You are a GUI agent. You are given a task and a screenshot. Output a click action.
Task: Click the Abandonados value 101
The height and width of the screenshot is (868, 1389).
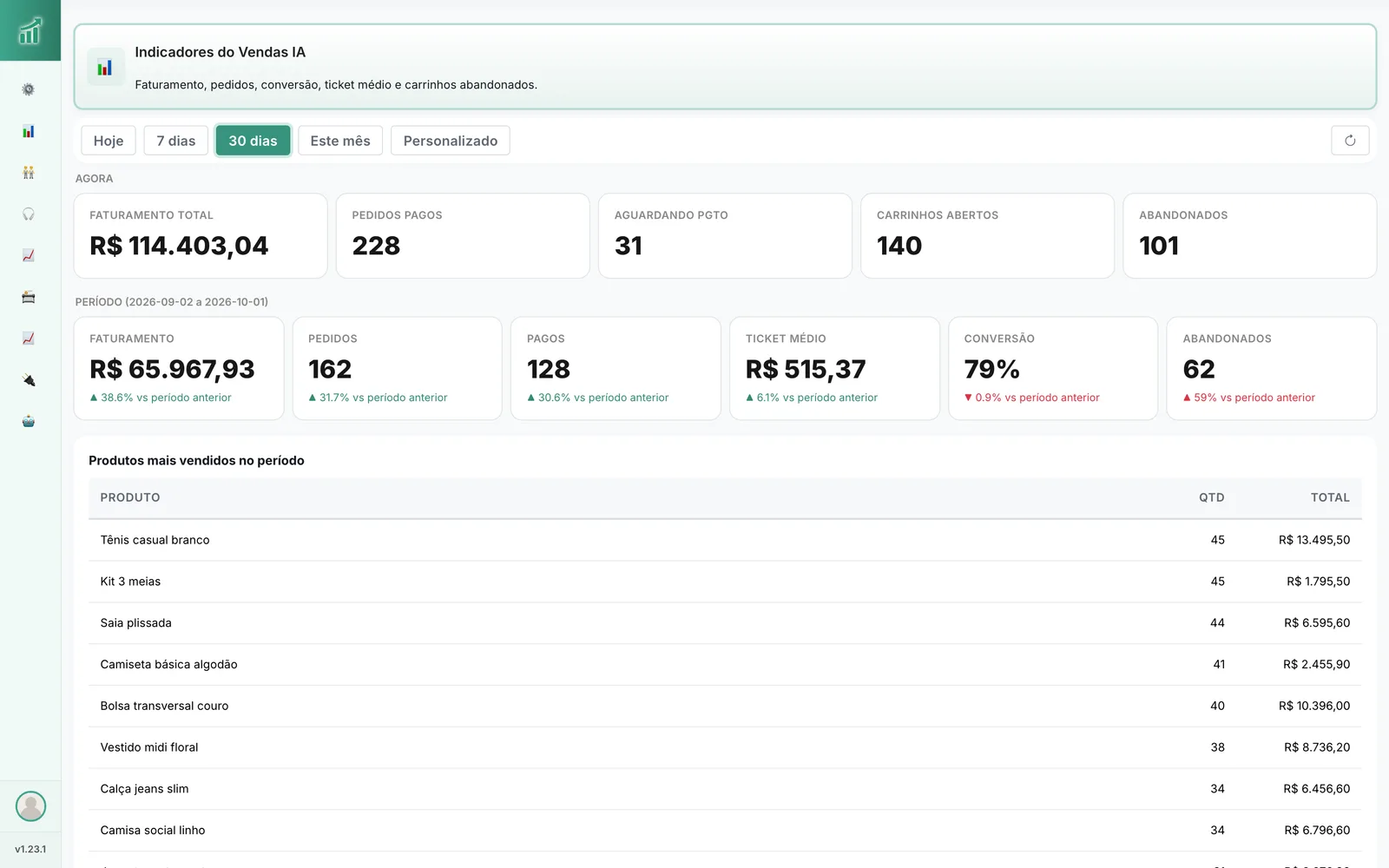[1159, 246]
